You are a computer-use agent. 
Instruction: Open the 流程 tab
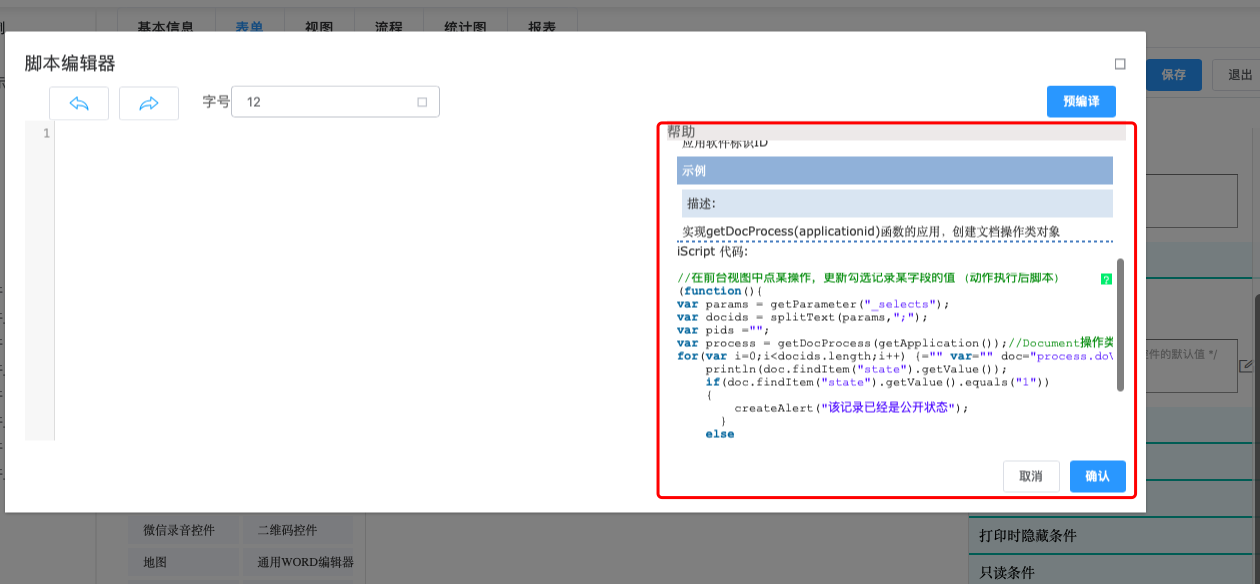point(389,28)
